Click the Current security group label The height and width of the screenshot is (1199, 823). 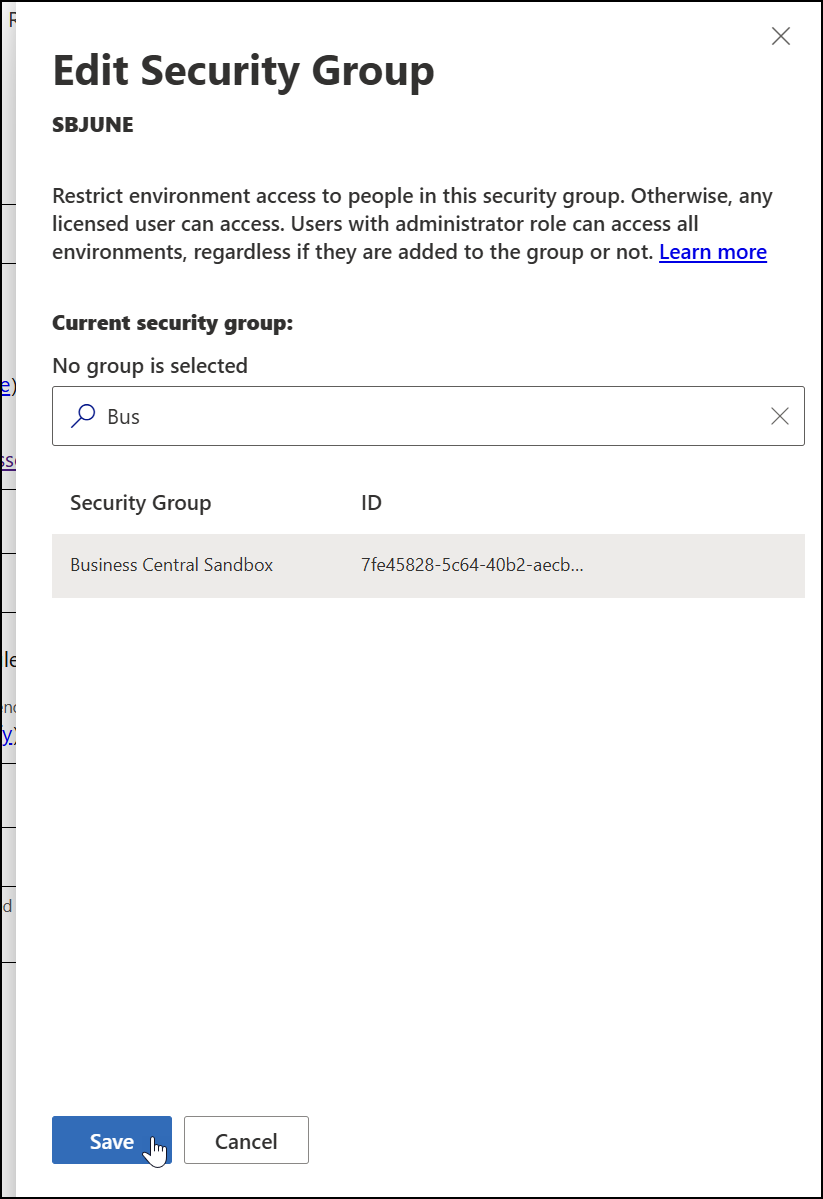coord(173,323)
